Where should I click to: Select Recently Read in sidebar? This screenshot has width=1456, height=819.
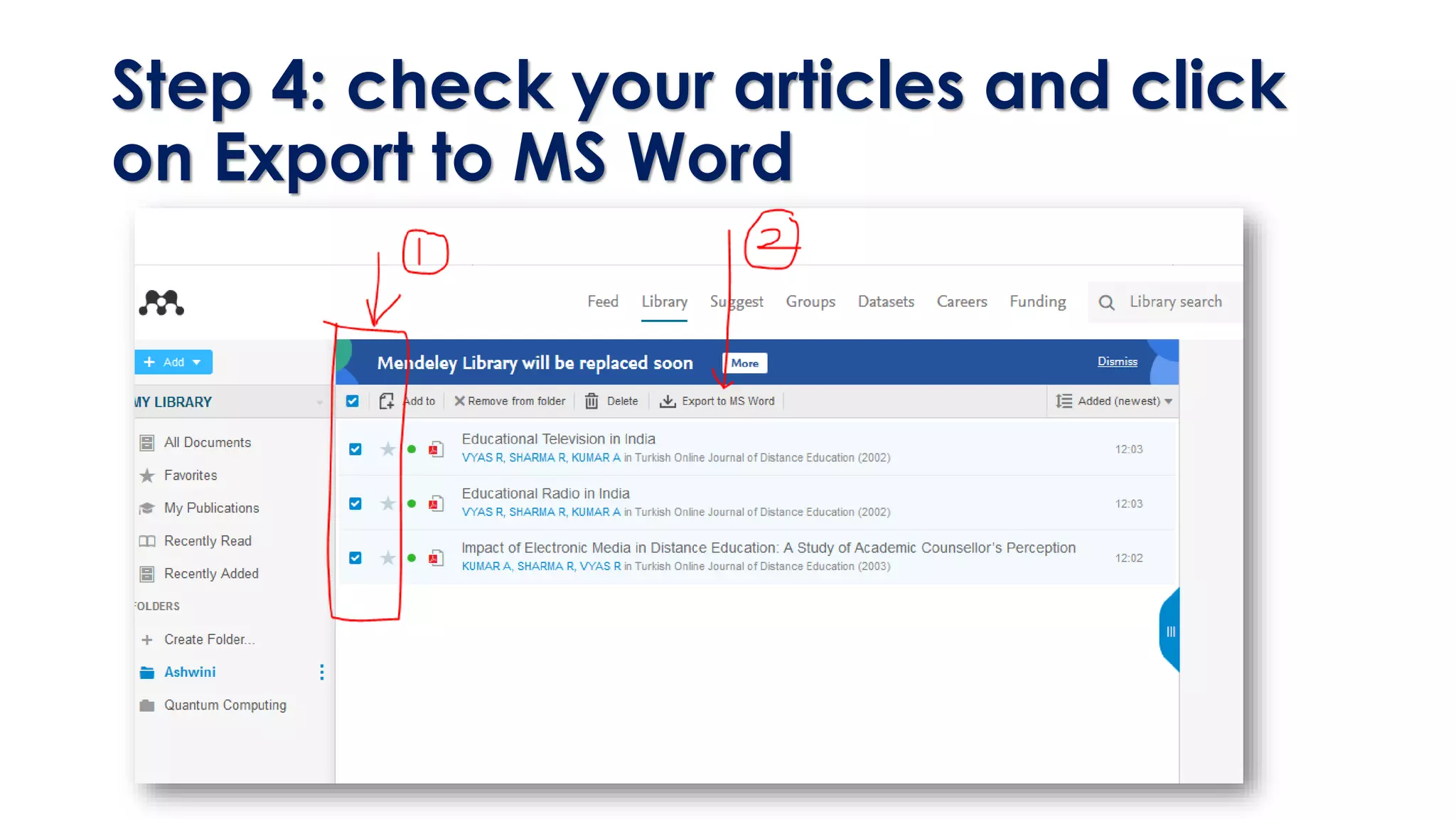[208, 540]
